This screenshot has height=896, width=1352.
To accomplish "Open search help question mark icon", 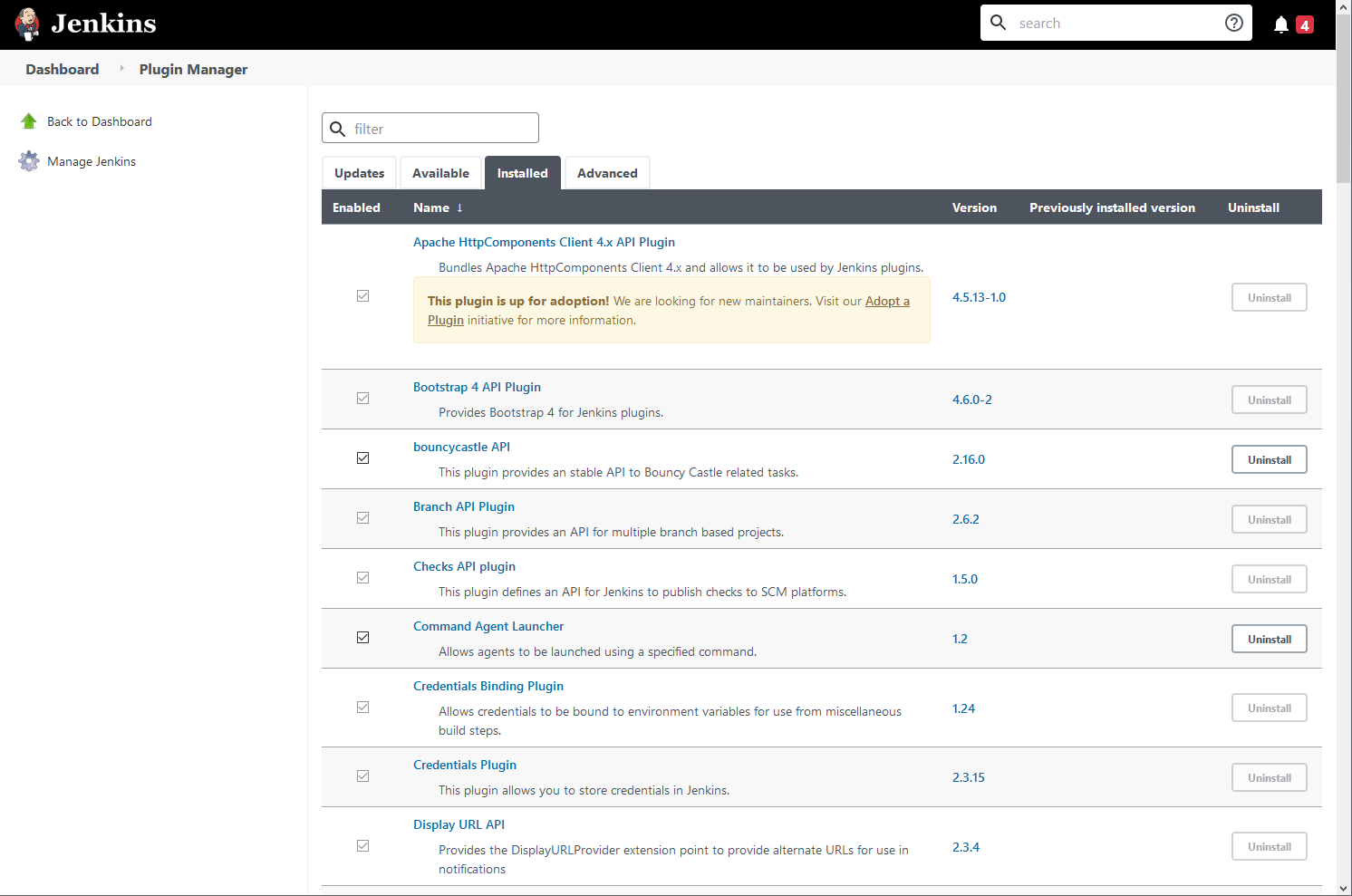I will coord(1234,23).
